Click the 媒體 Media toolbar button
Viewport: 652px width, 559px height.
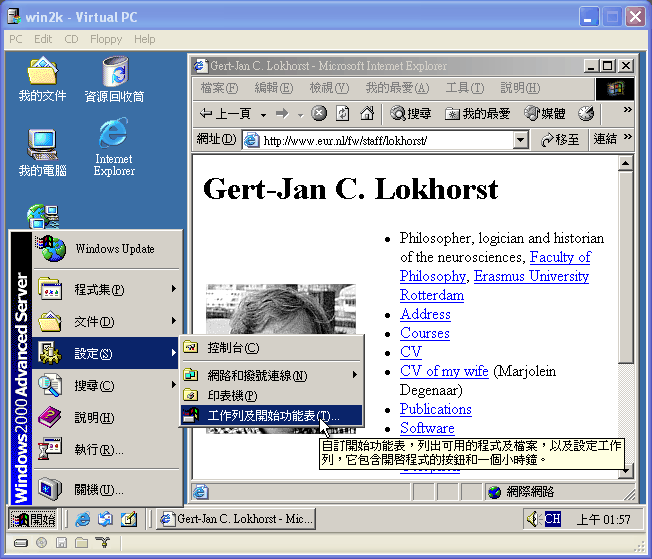coord(544,113)
